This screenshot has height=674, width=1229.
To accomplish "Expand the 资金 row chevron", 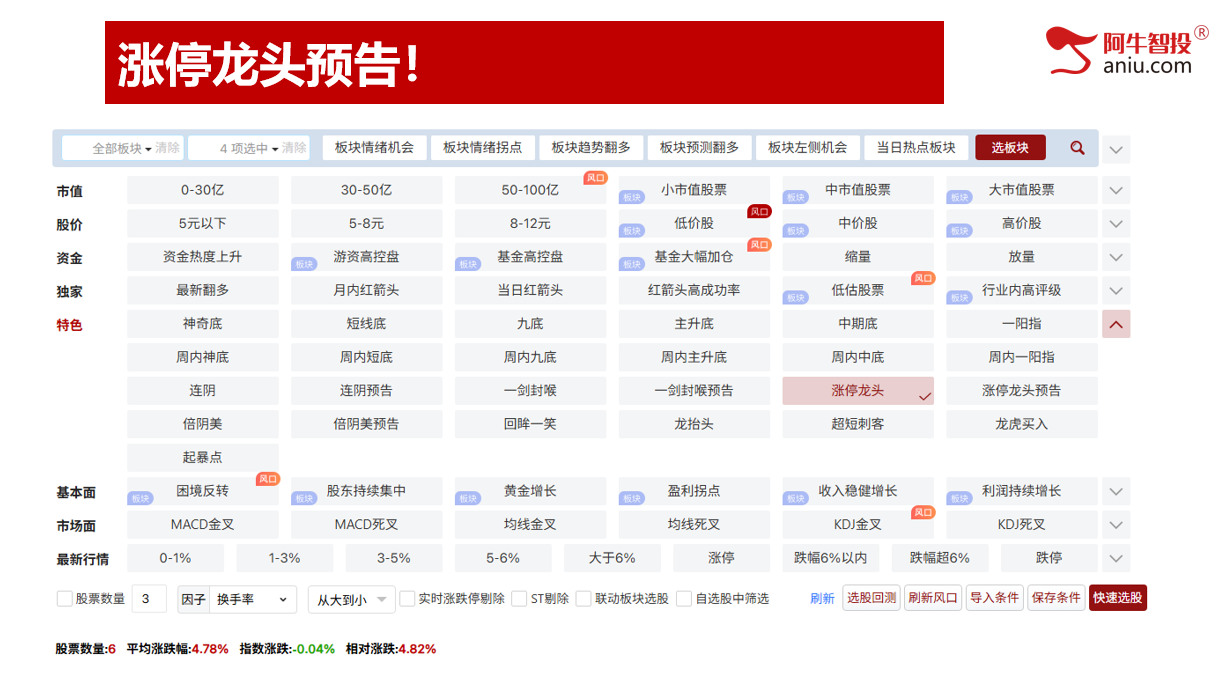I will pyautogui.click(x=1117, y=257).
